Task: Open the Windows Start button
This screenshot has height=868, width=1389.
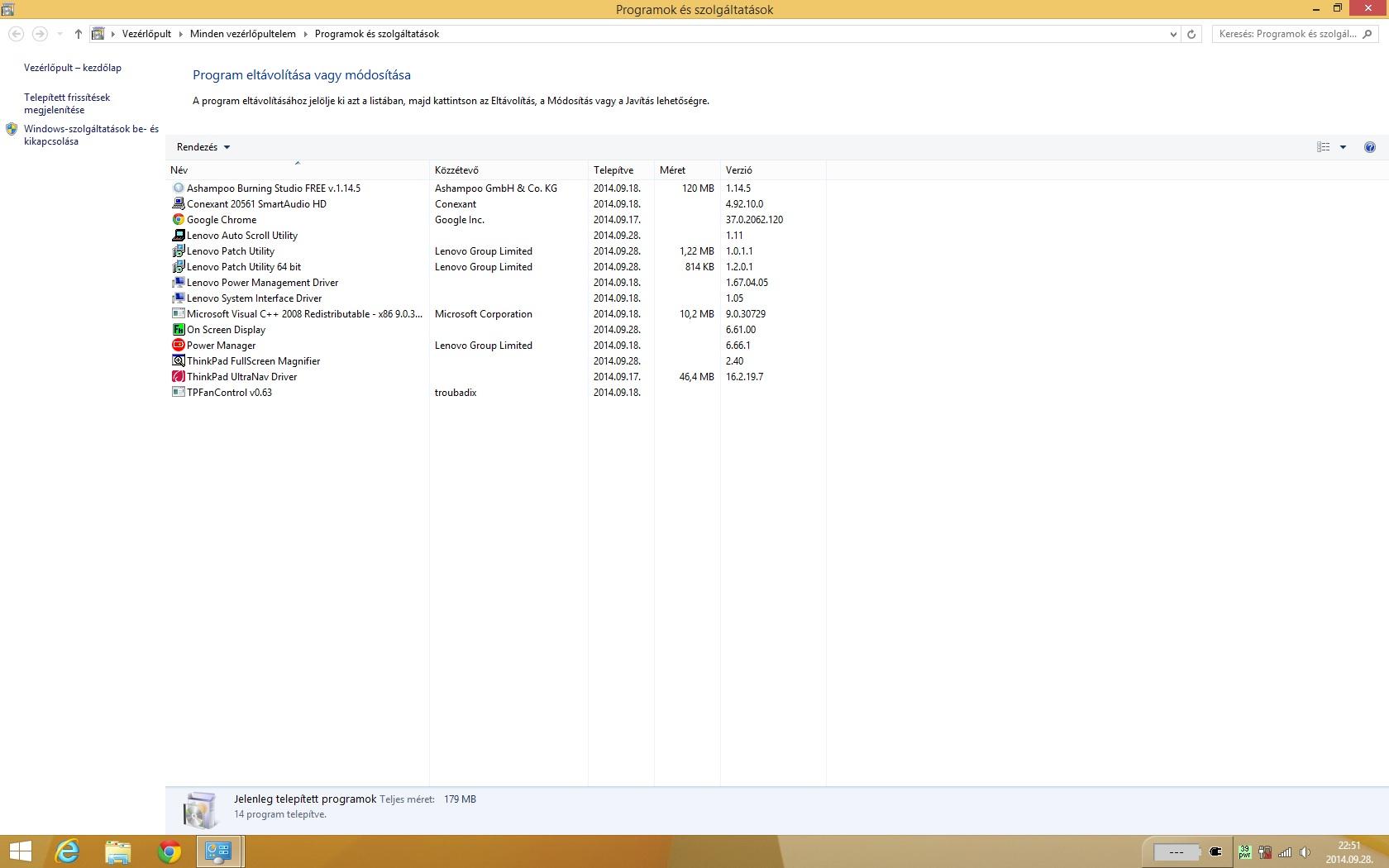Action: click(x=20, y=851)
